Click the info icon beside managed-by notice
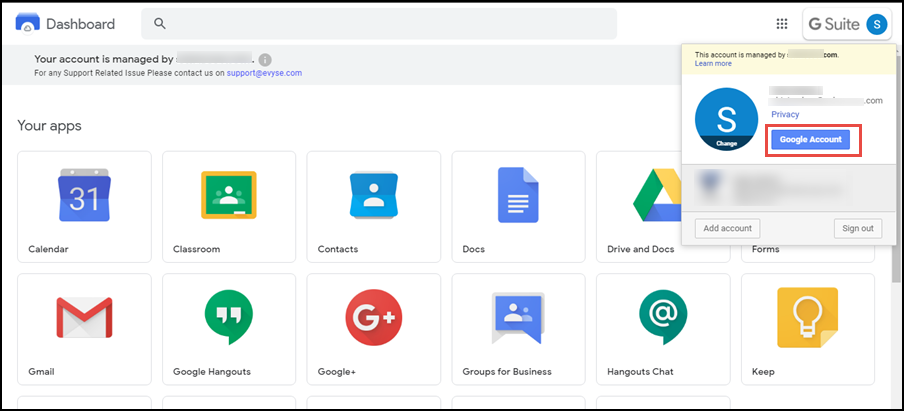 (265, 59)
